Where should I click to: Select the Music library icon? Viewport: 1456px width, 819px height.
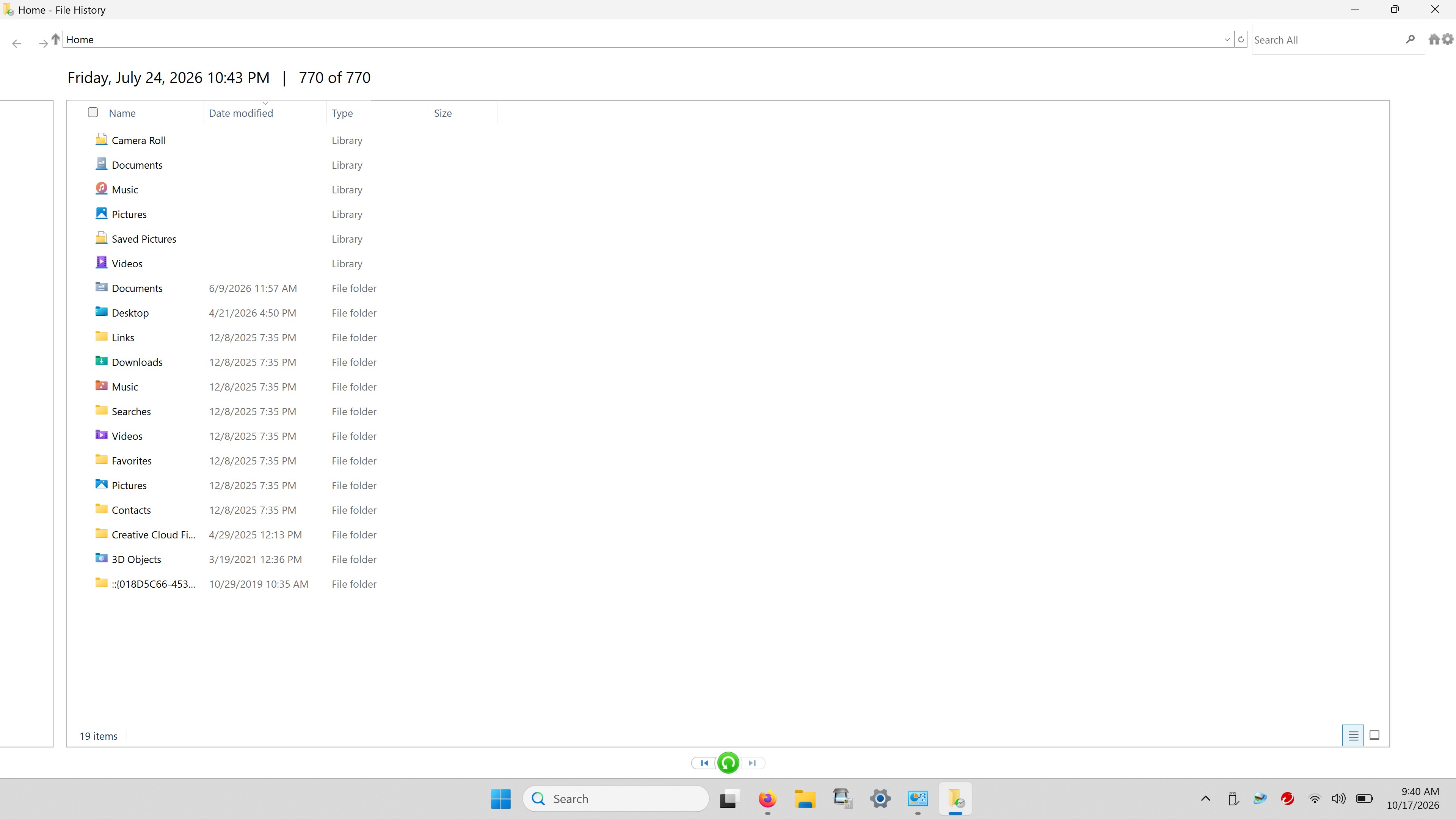[101, 189]
